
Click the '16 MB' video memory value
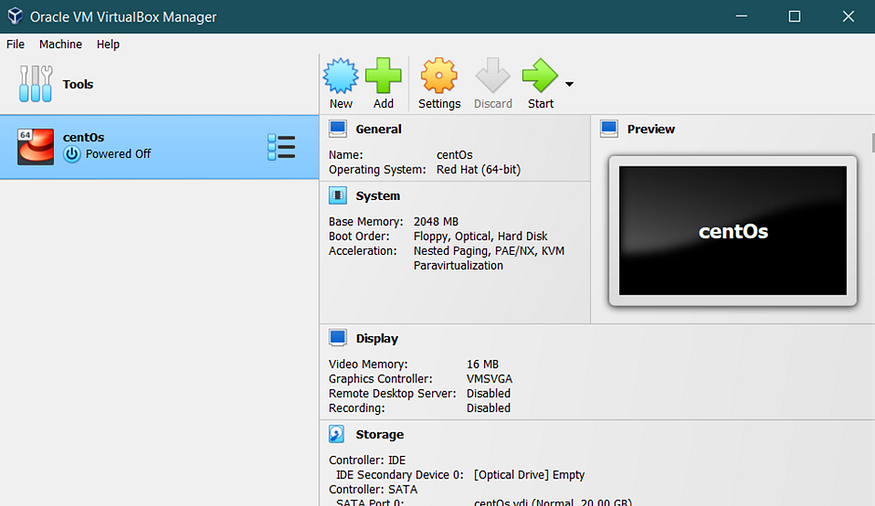[x=483, y=364]
